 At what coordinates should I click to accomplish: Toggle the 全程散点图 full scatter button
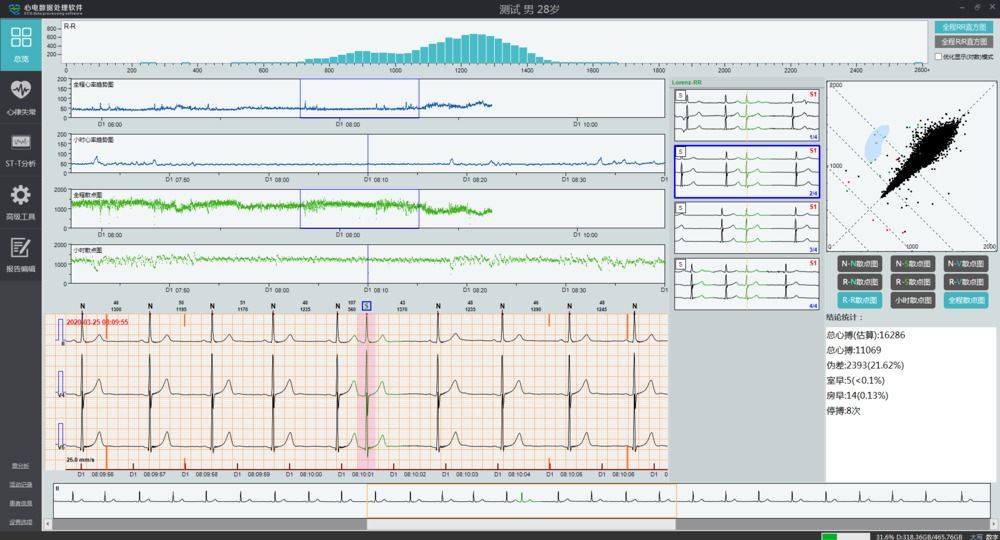click(x=967, y=299)
